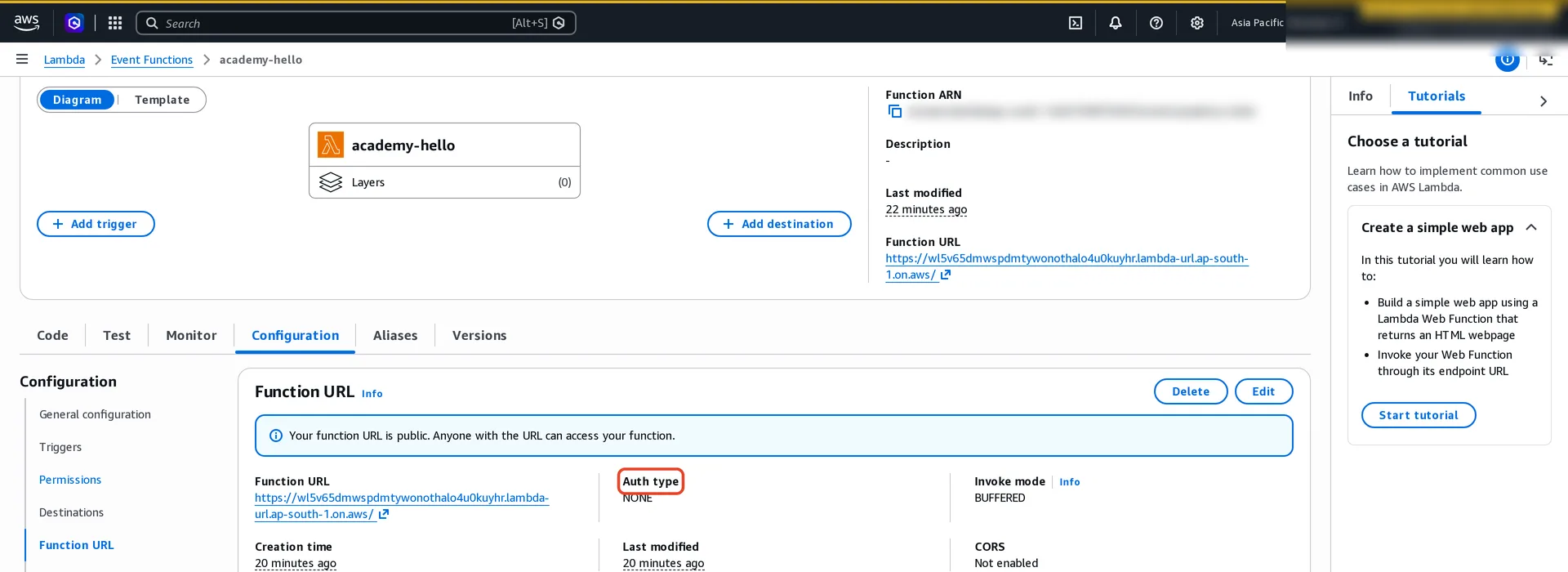Screen dimensions: 1568x572
Task: Select Triggers in configuration sidebar
Action: click(x=60, y=447)
